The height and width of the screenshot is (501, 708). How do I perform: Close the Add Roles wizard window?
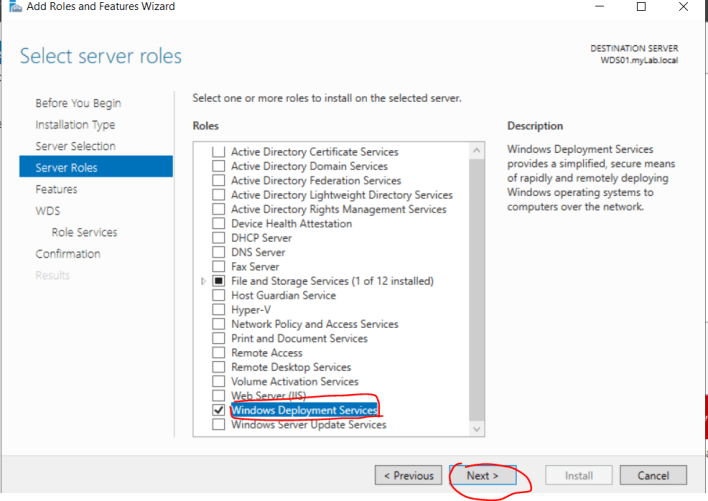pyautogui.click(x=684, y=6)
